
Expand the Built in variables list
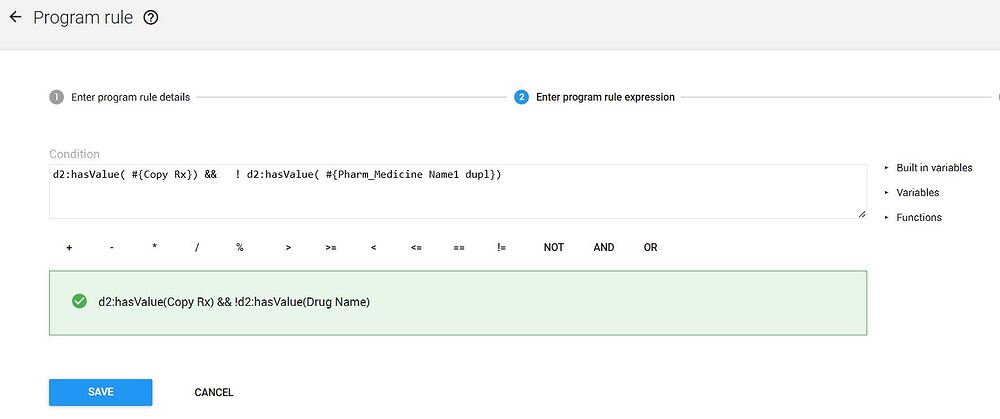click(933, 168)
